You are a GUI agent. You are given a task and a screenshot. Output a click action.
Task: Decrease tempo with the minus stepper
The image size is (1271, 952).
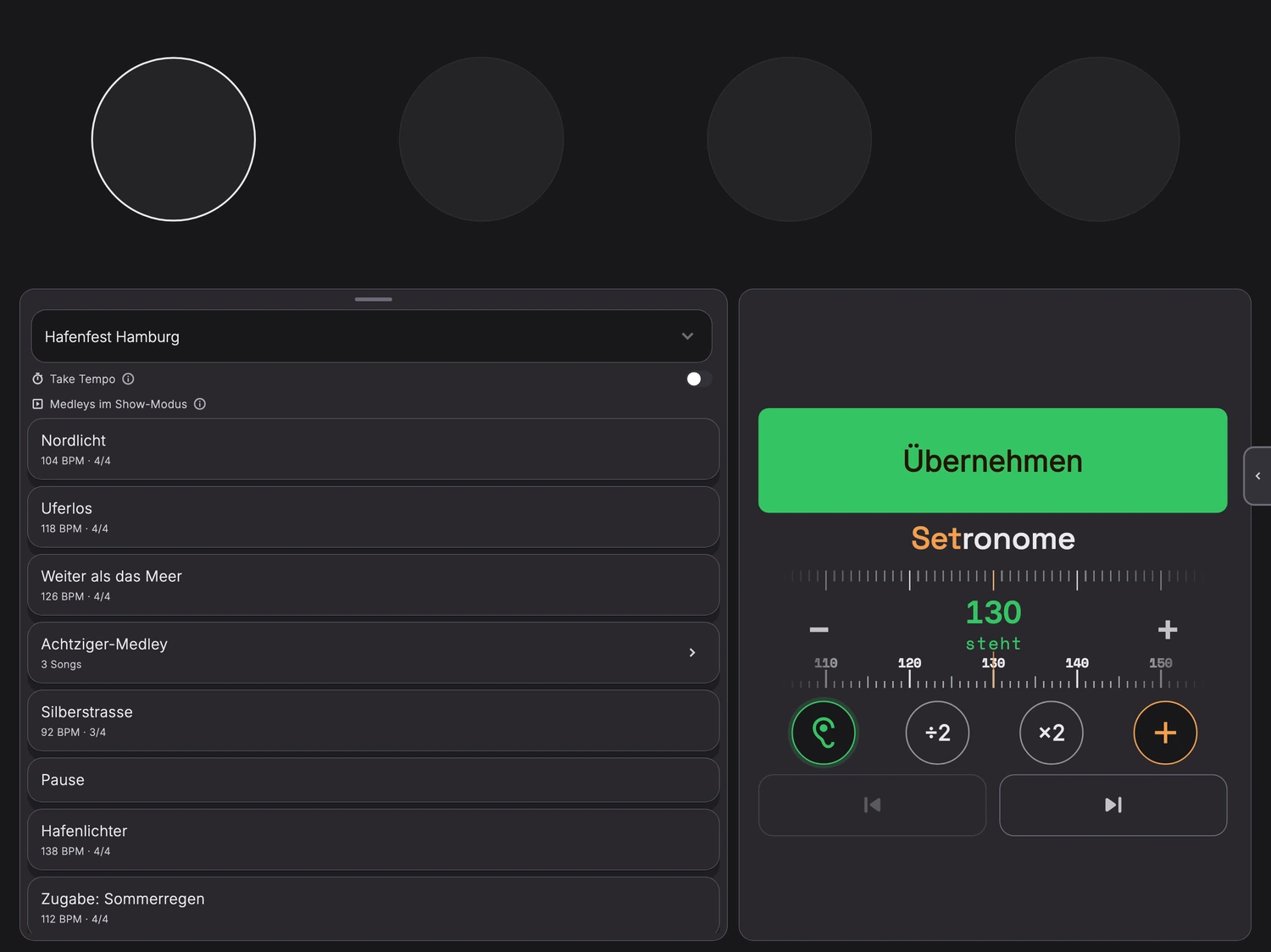pos(819,629)
